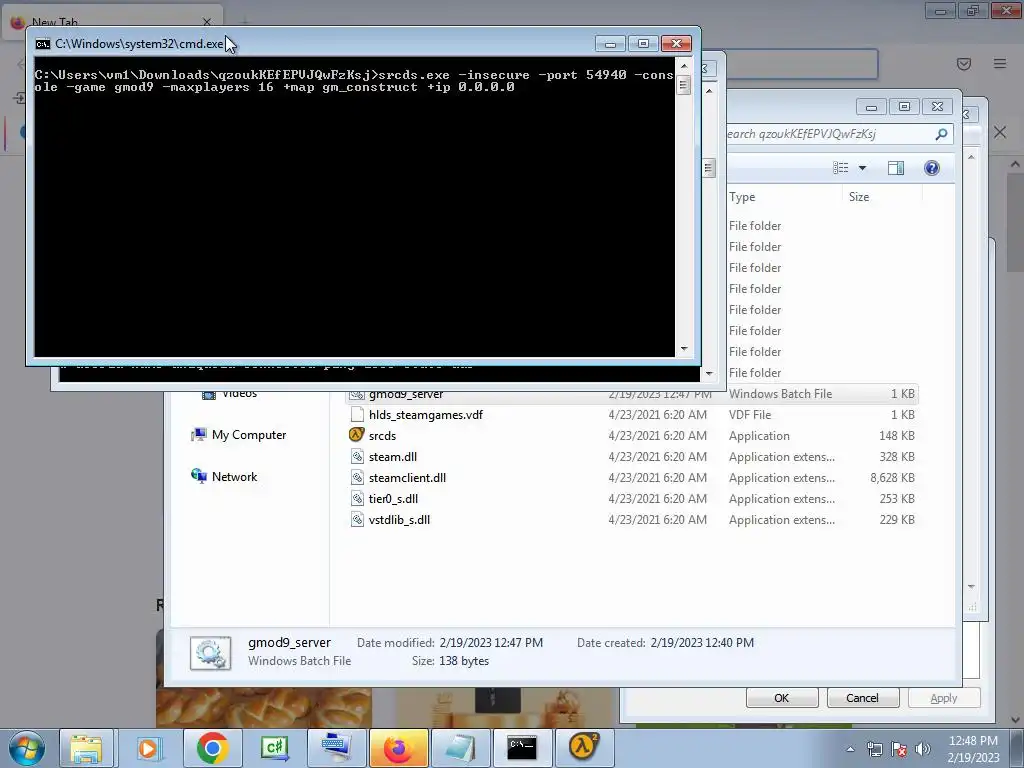Viewport: 1024px width, 768px height.
Task: Open the Firefox hamburger menu
Action: (x=1000, y=63)
